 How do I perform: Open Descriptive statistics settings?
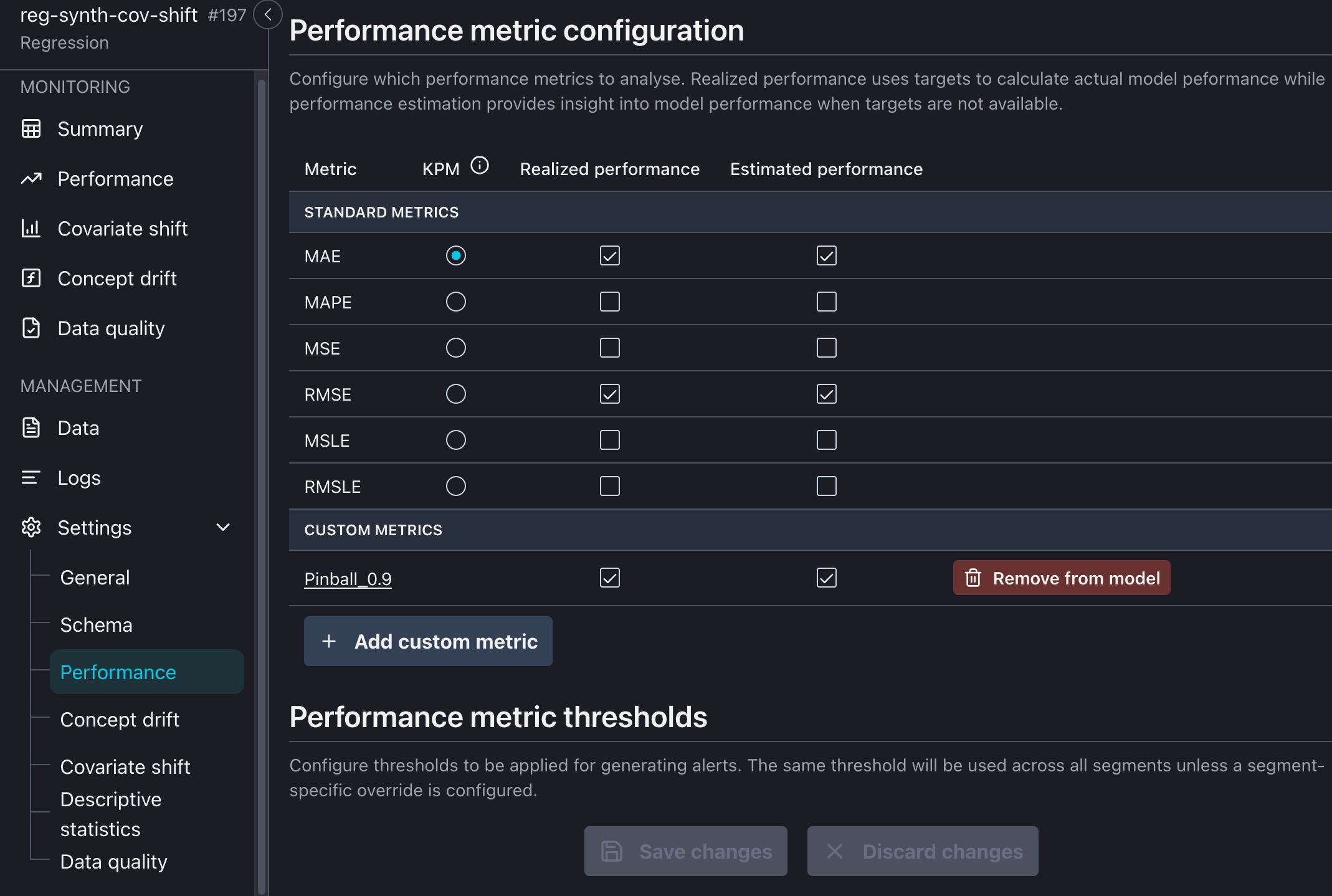[x=111, y=814]
